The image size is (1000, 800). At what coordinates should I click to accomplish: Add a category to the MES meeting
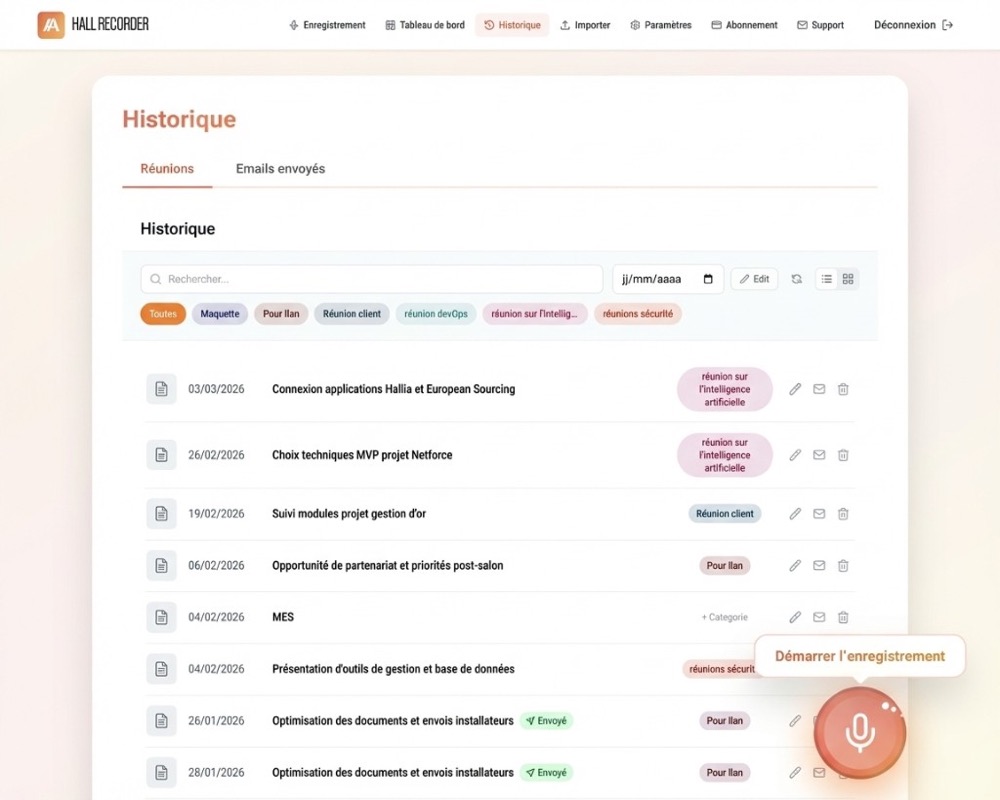(724, 617)
